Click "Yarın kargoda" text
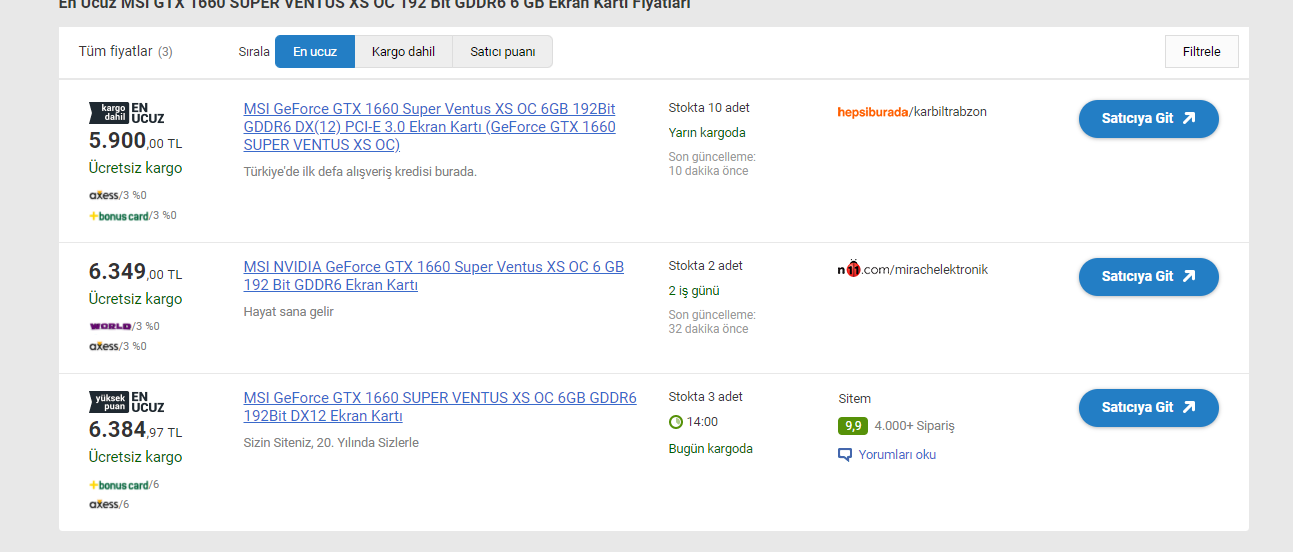The width and height of the screenshot is (1293, 552). click(707, 132)
